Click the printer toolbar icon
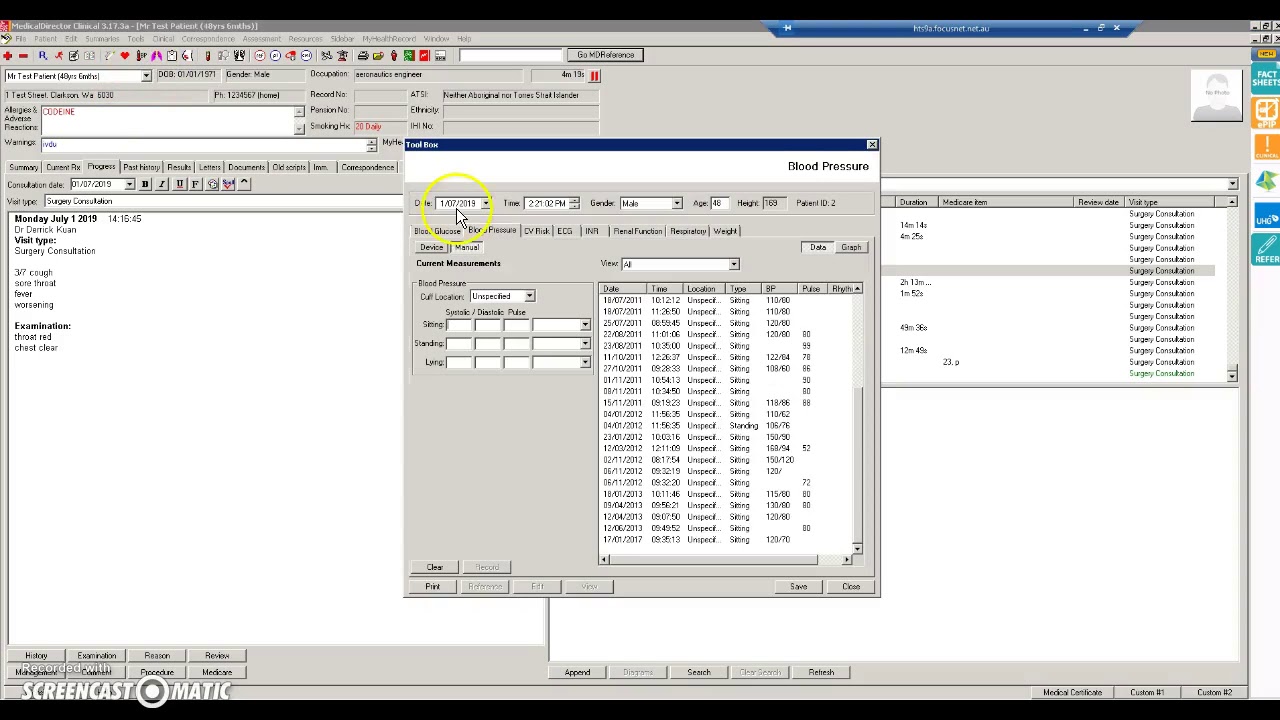 tap(363, 55)
